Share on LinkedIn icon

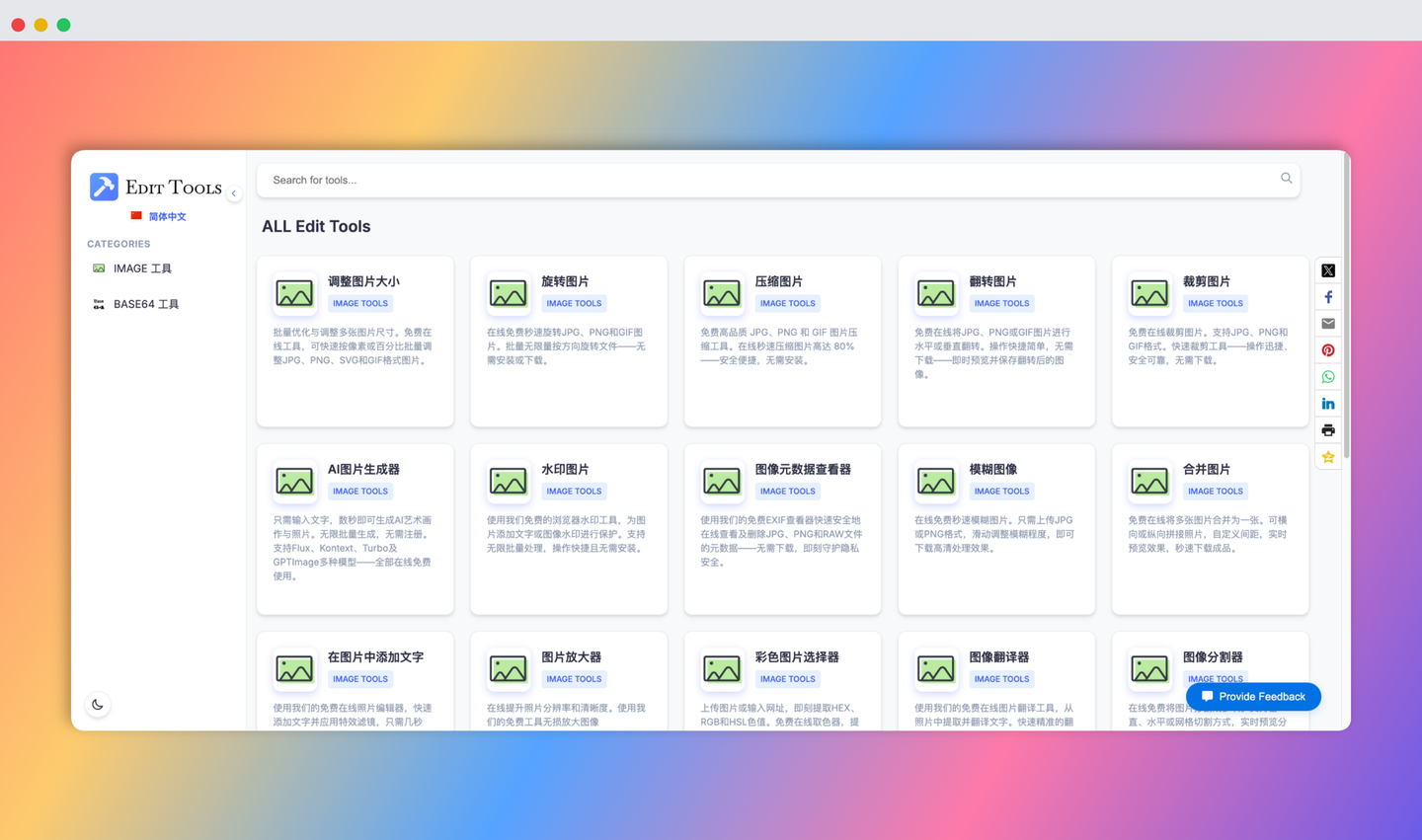tap(1328, 404)
